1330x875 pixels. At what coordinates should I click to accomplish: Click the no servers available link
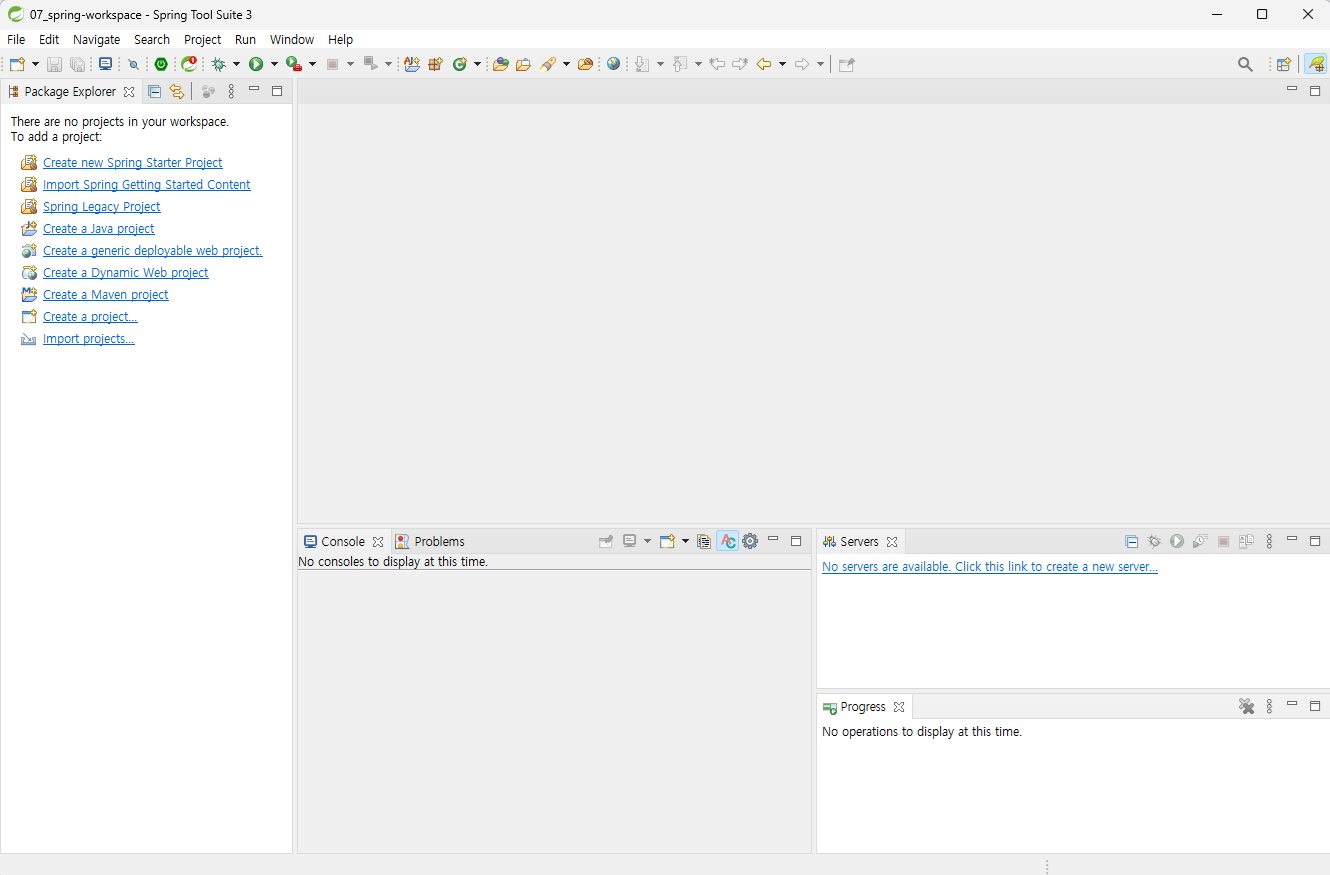[990, 566]
